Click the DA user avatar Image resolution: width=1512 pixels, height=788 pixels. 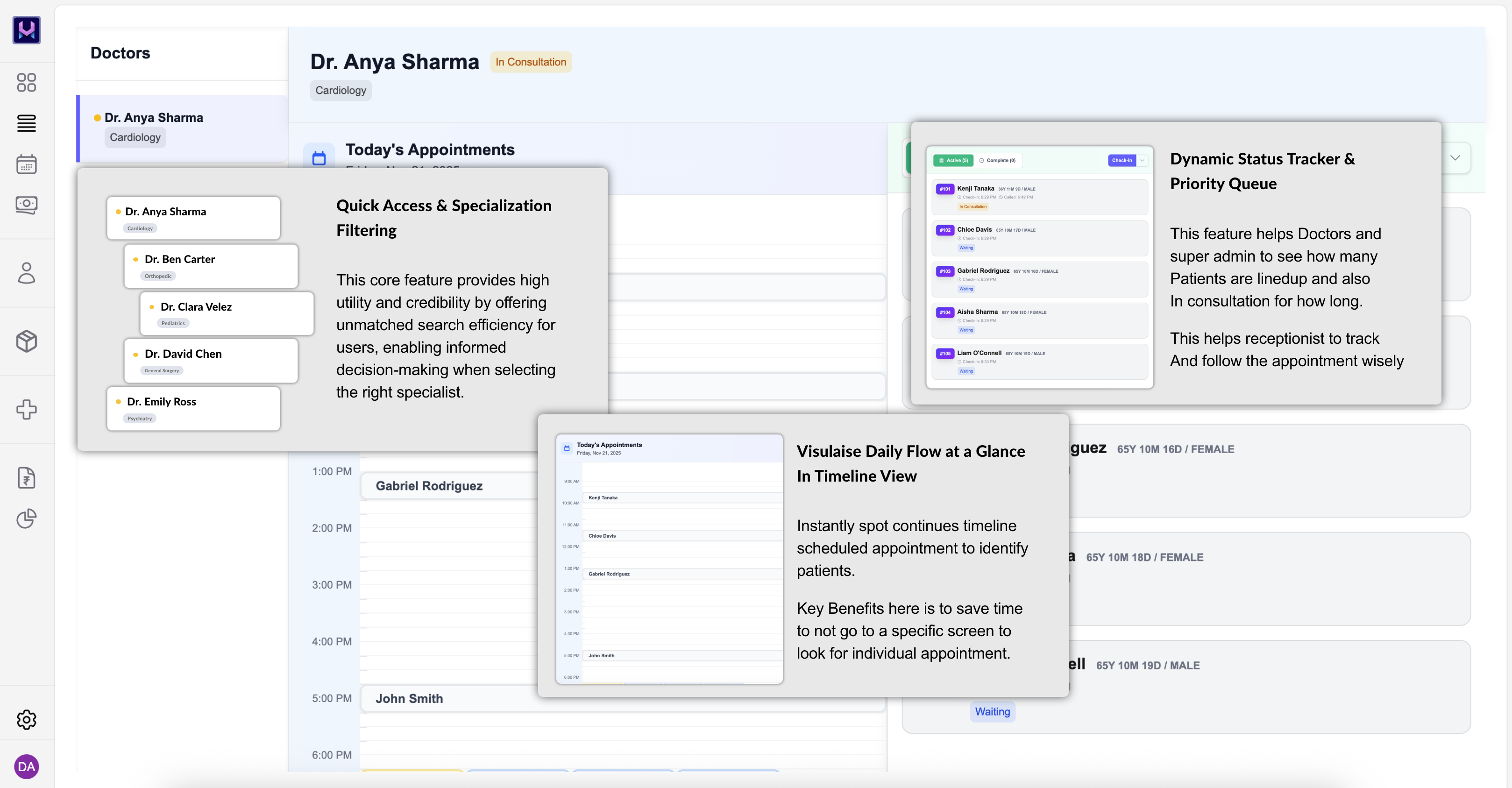click(x=27, y=767)
